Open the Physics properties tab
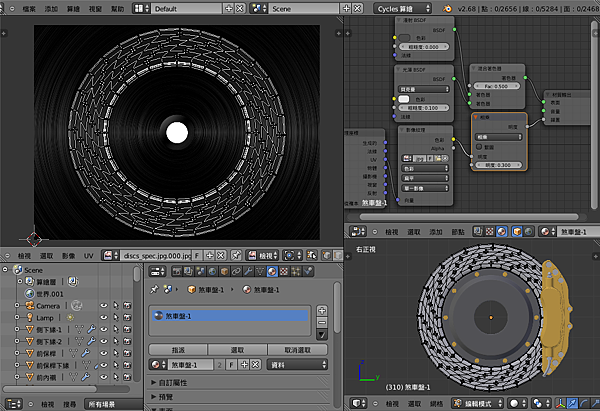This screenshot has height=411, width=600. tap(308, 271)
